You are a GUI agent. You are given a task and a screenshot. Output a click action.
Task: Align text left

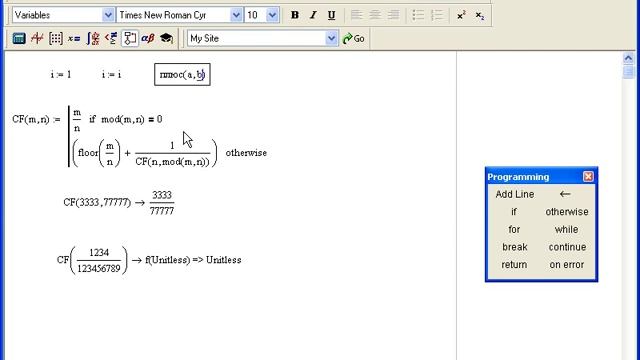356,15
